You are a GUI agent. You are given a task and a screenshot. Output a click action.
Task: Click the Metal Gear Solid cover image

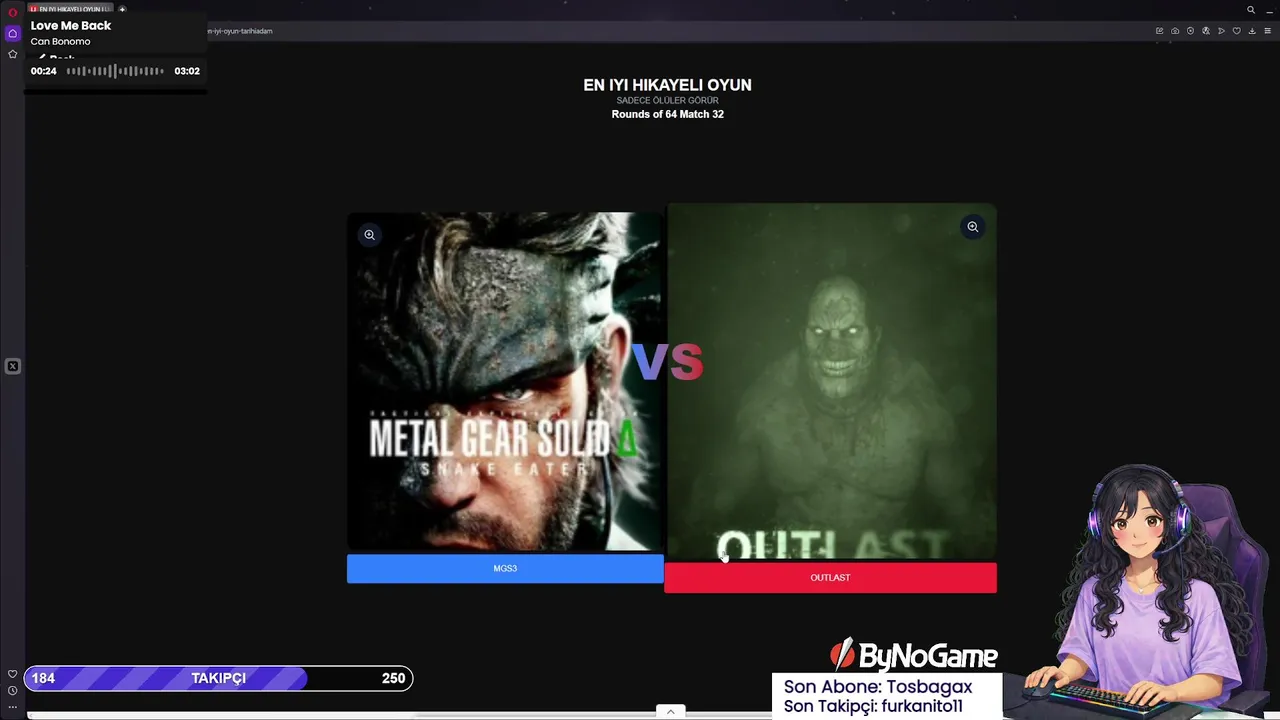tap(505, 381)
